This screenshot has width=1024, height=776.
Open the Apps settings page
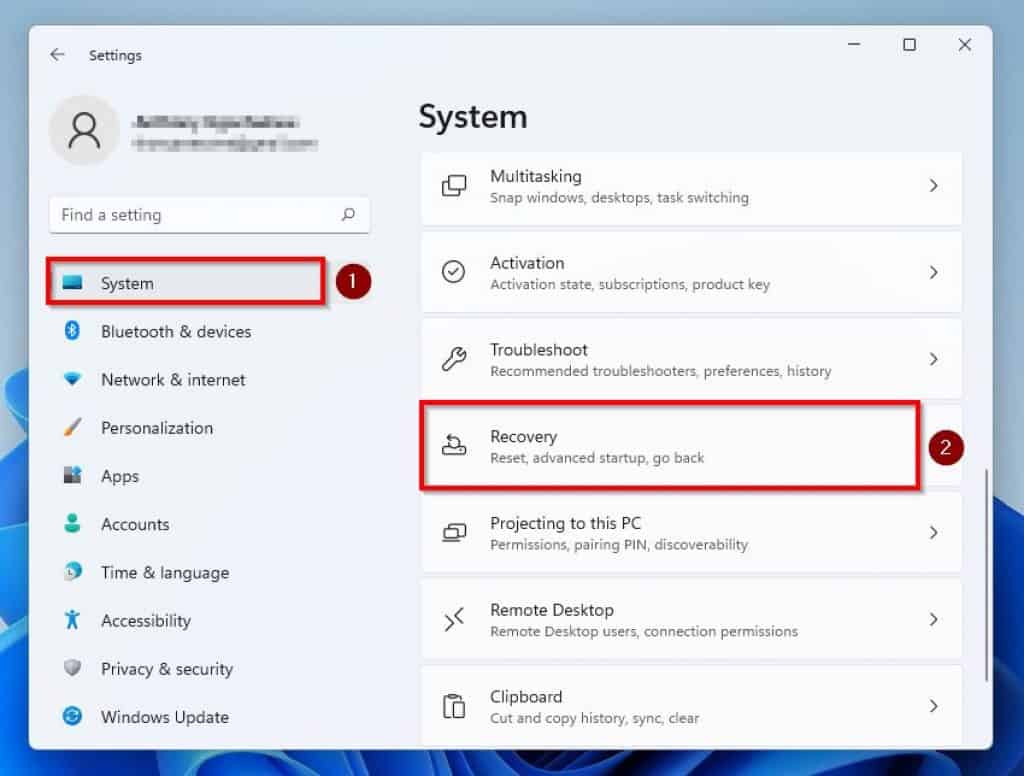[x=209, y=476]
